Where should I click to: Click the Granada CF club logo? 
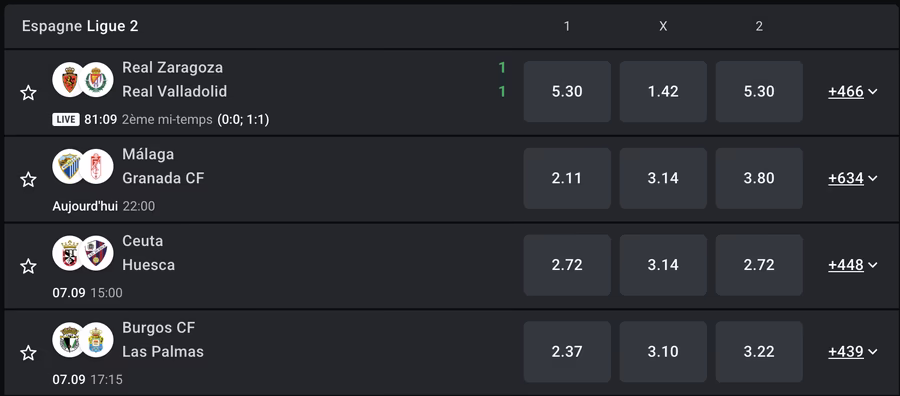(x=96, y=166)
